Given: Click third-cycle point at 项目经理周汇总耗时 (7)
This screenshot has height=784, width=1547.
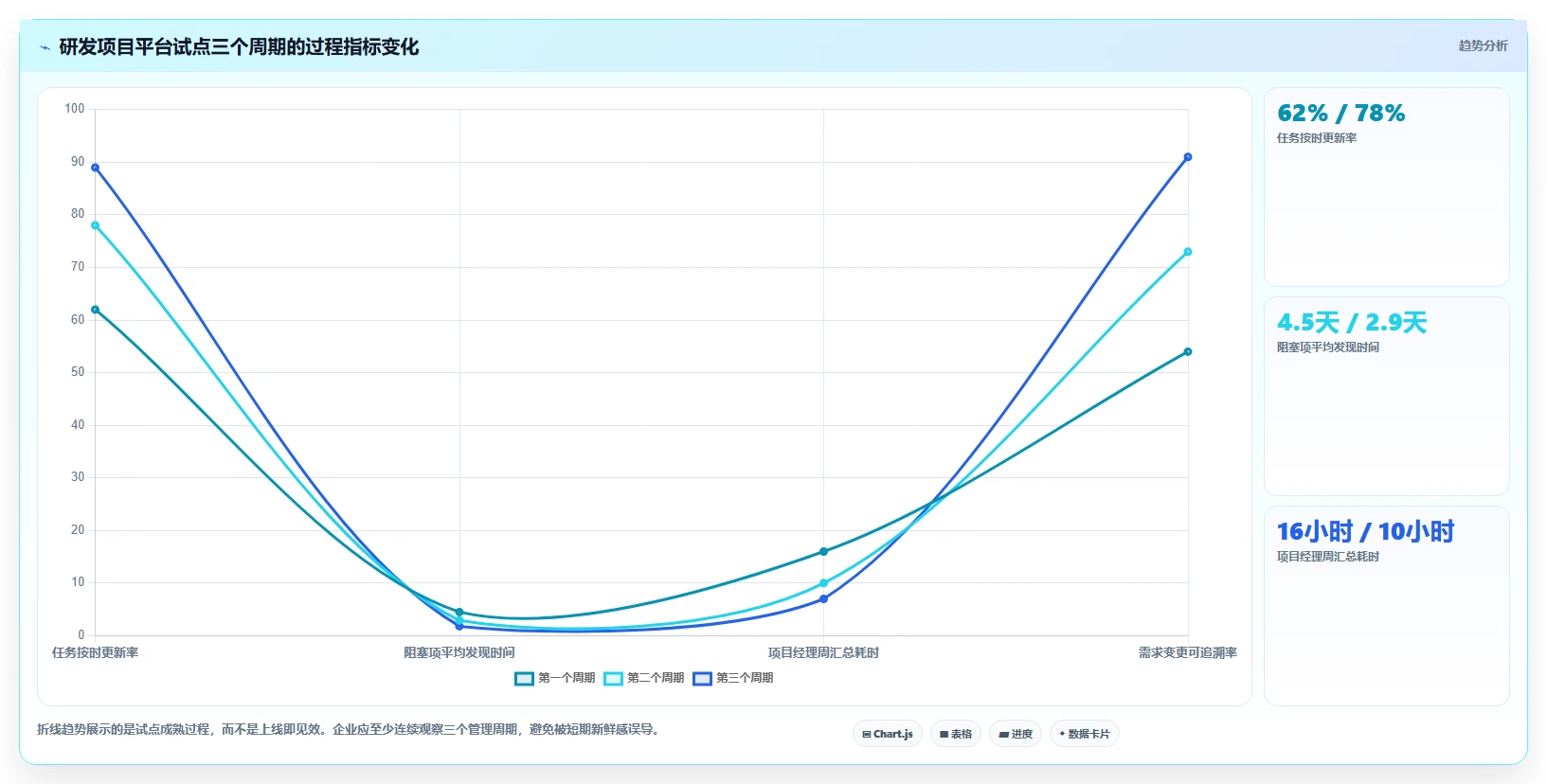Looking at the screenshot, I should pos(823,598).
